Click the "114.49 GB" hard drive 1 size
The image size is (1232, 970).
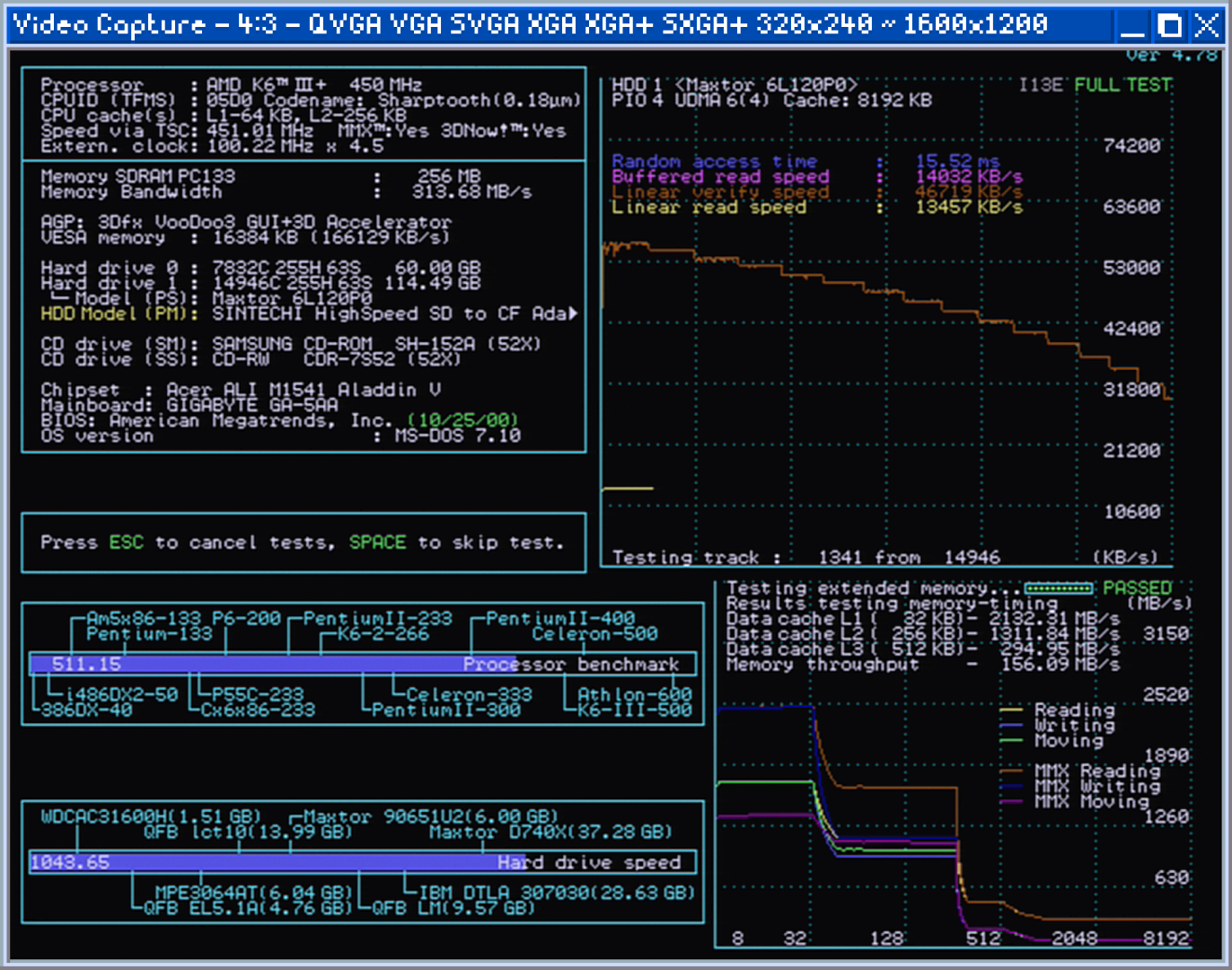click(x=433, y=283)
